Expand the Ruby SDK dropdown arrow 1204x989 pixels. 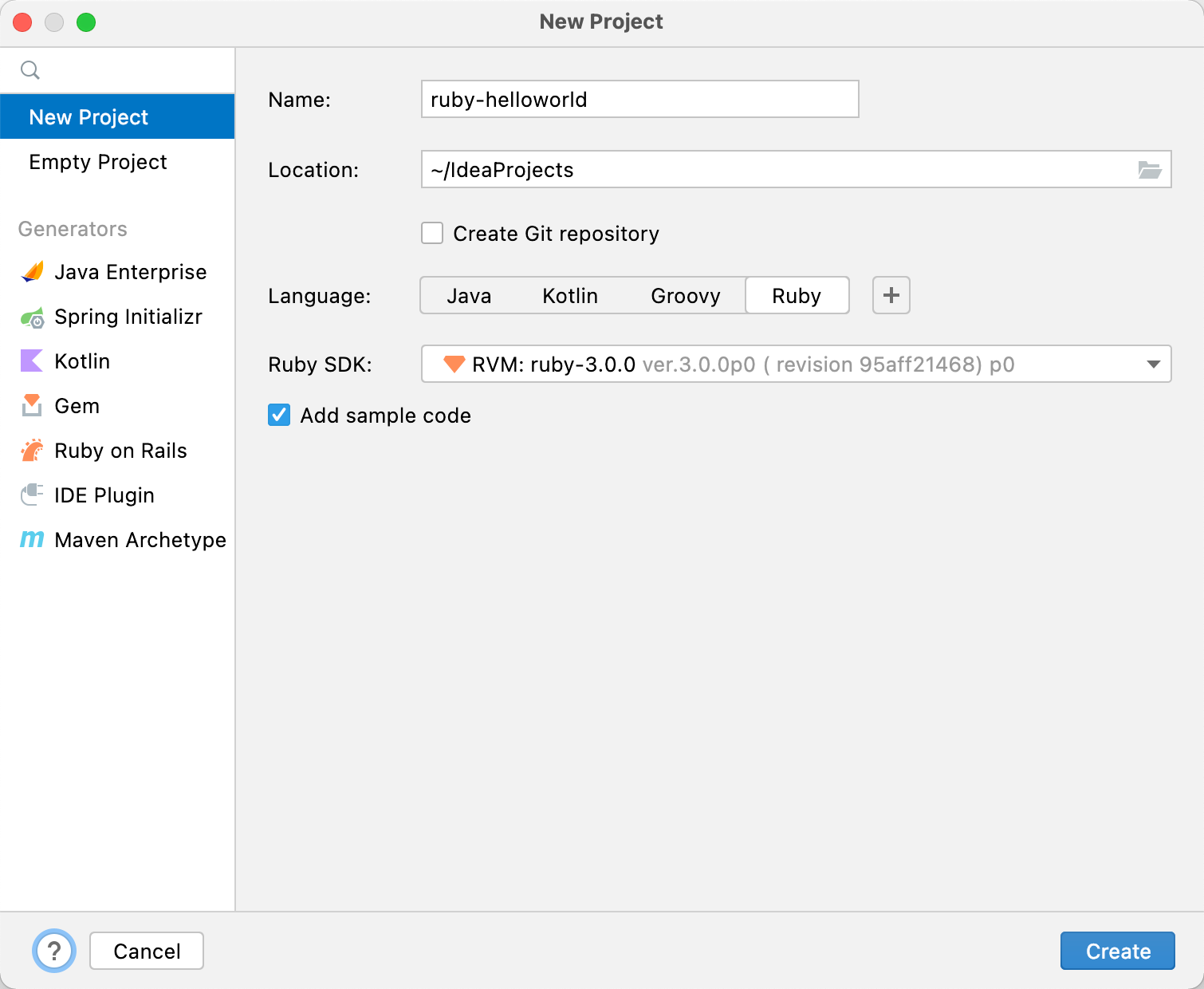click(x=1153, y=364)
